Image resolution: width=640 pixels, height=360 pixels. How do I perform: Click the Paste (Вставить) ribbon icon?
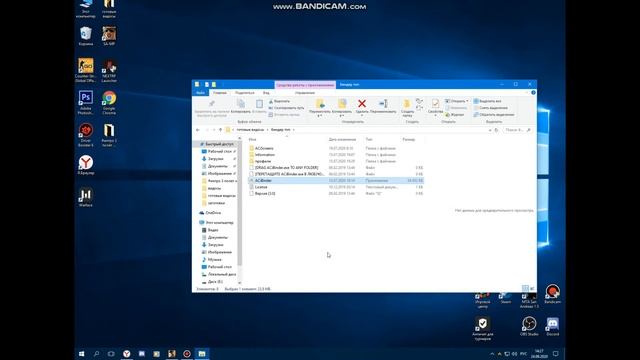pyautogui.click(x=259, y=104)
